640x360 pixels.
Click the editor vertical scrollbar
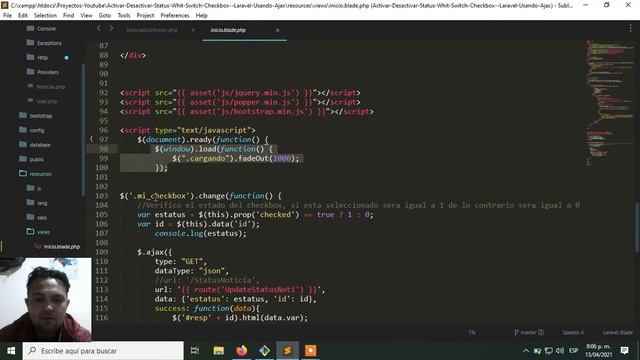pos(637,227)
